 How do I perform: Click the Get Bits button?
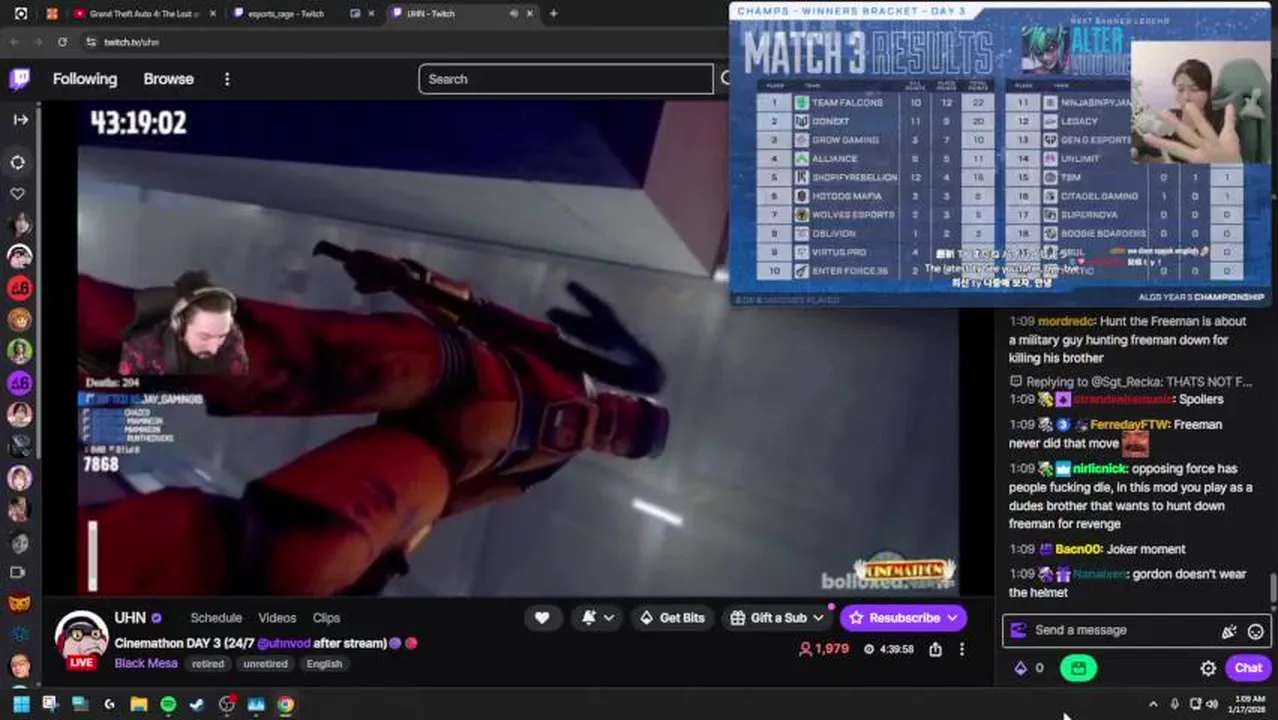coord(672,618)
